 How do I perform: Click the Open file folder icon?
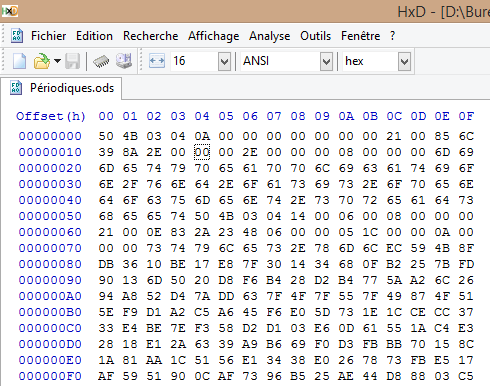coord(42,61)
